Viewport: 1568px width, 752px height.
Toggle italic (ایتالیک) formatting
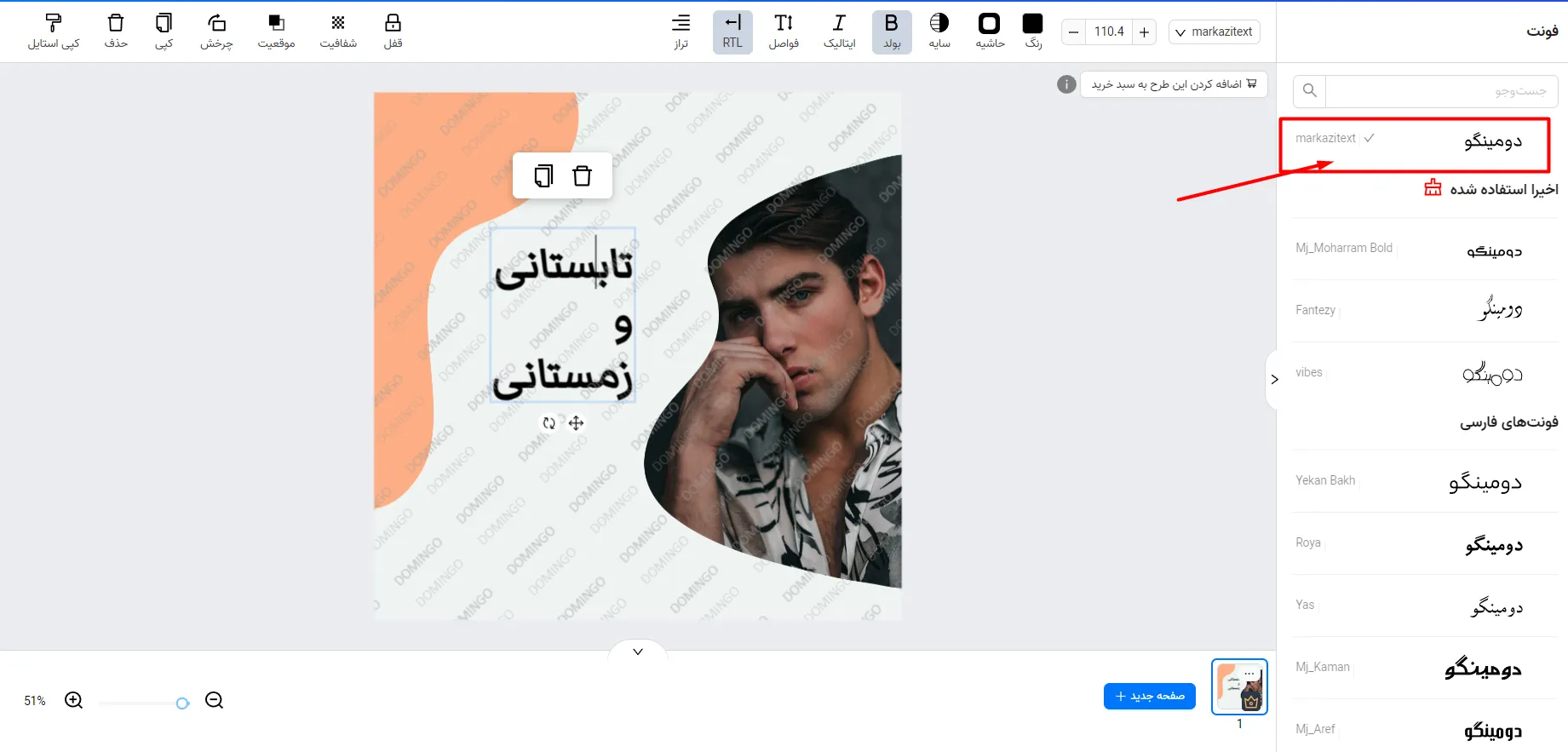[839, 32]
